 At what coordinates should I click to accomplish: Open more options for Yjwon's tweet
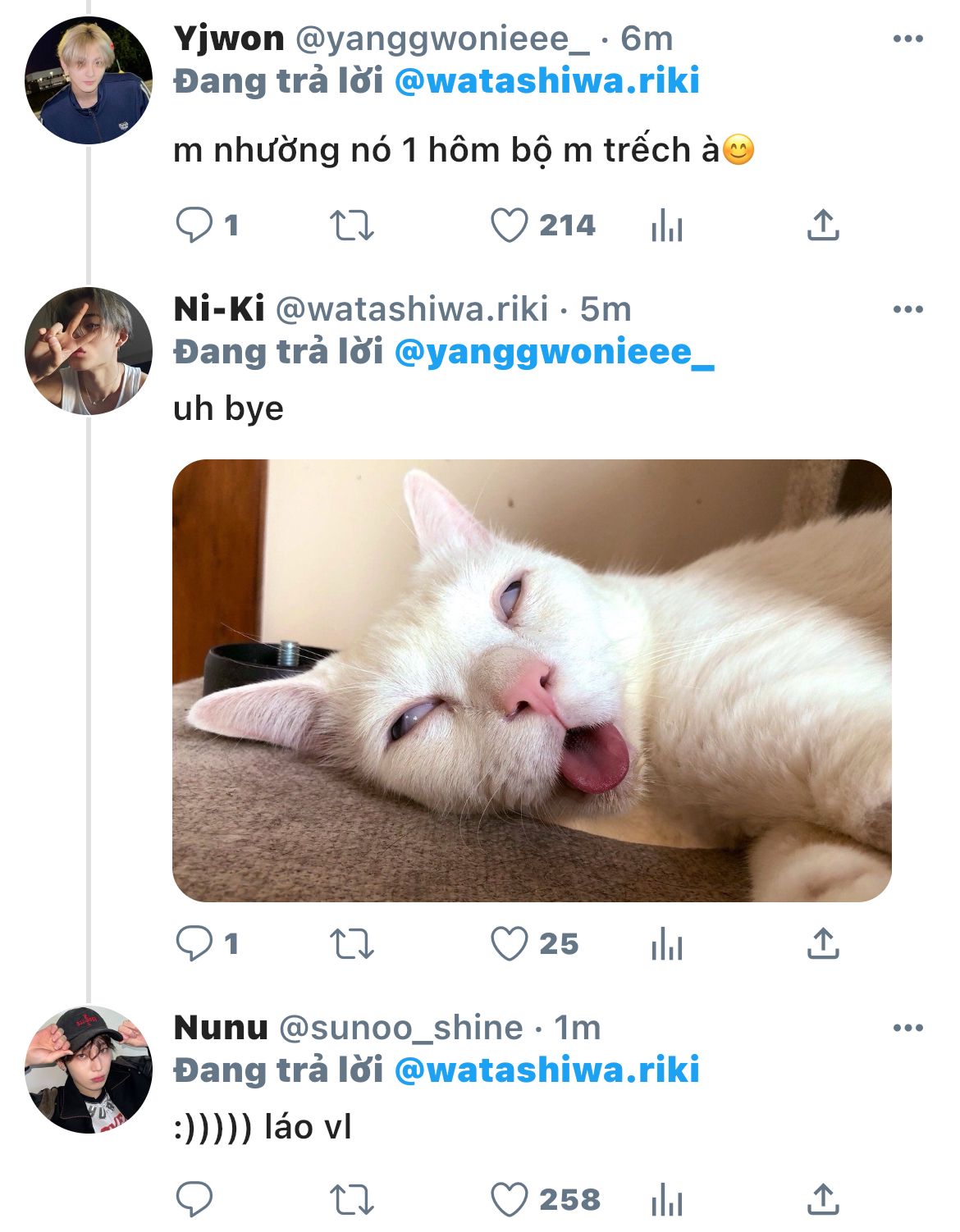click(907, 39)
